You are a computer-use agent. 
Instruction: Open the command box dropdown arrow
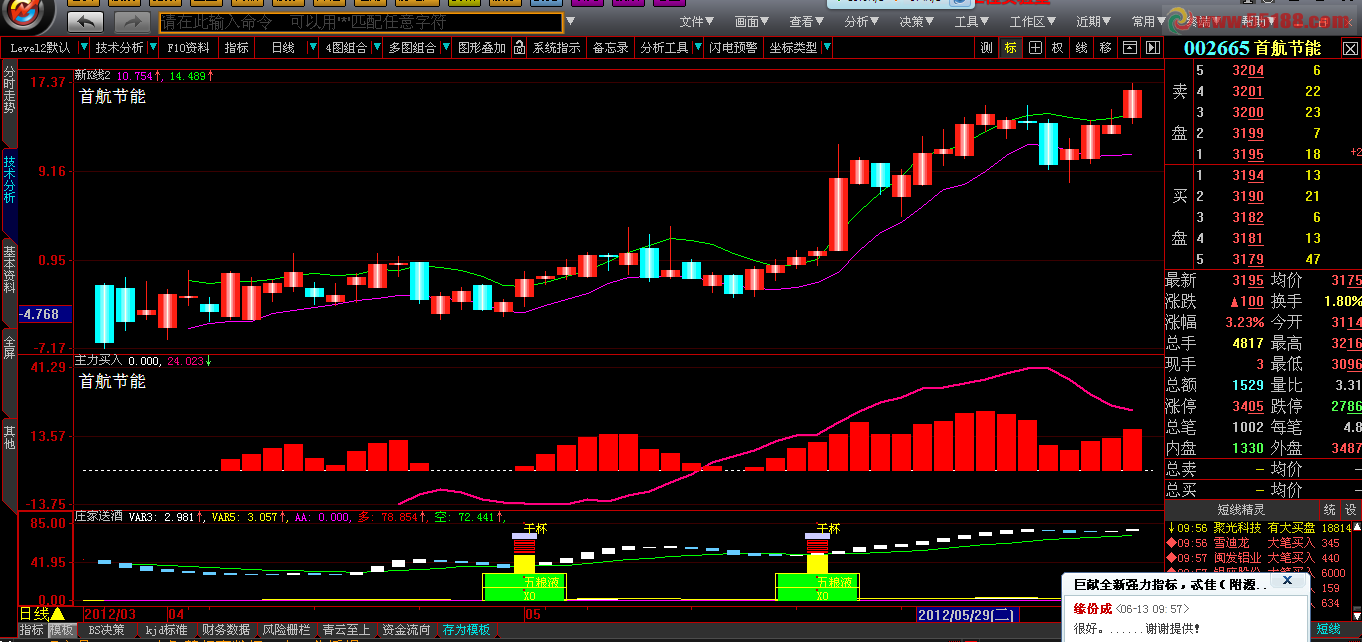click(570, 21)
